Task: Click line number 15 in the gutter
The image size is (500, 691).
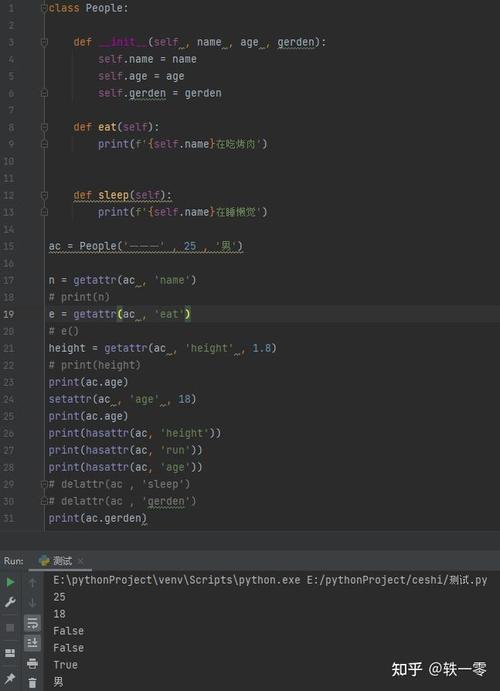Action: [9, 246]
